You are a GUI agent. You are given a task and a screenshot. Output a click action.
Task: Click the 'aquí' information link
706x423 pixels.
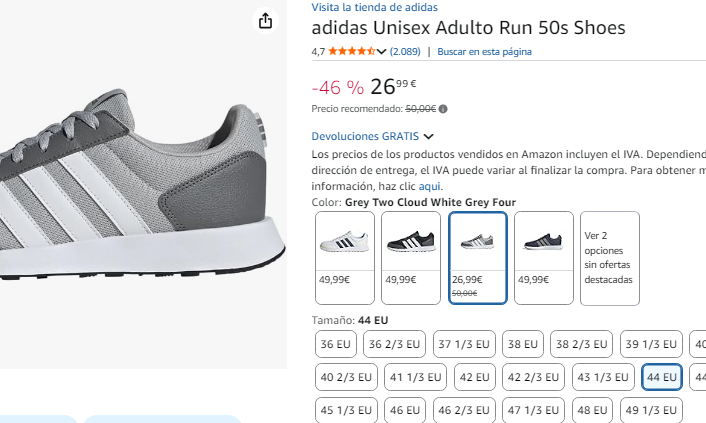coord(429,186)
